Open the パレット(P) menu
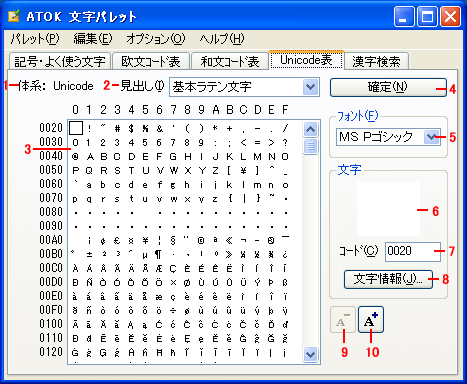 coord(35,39)
